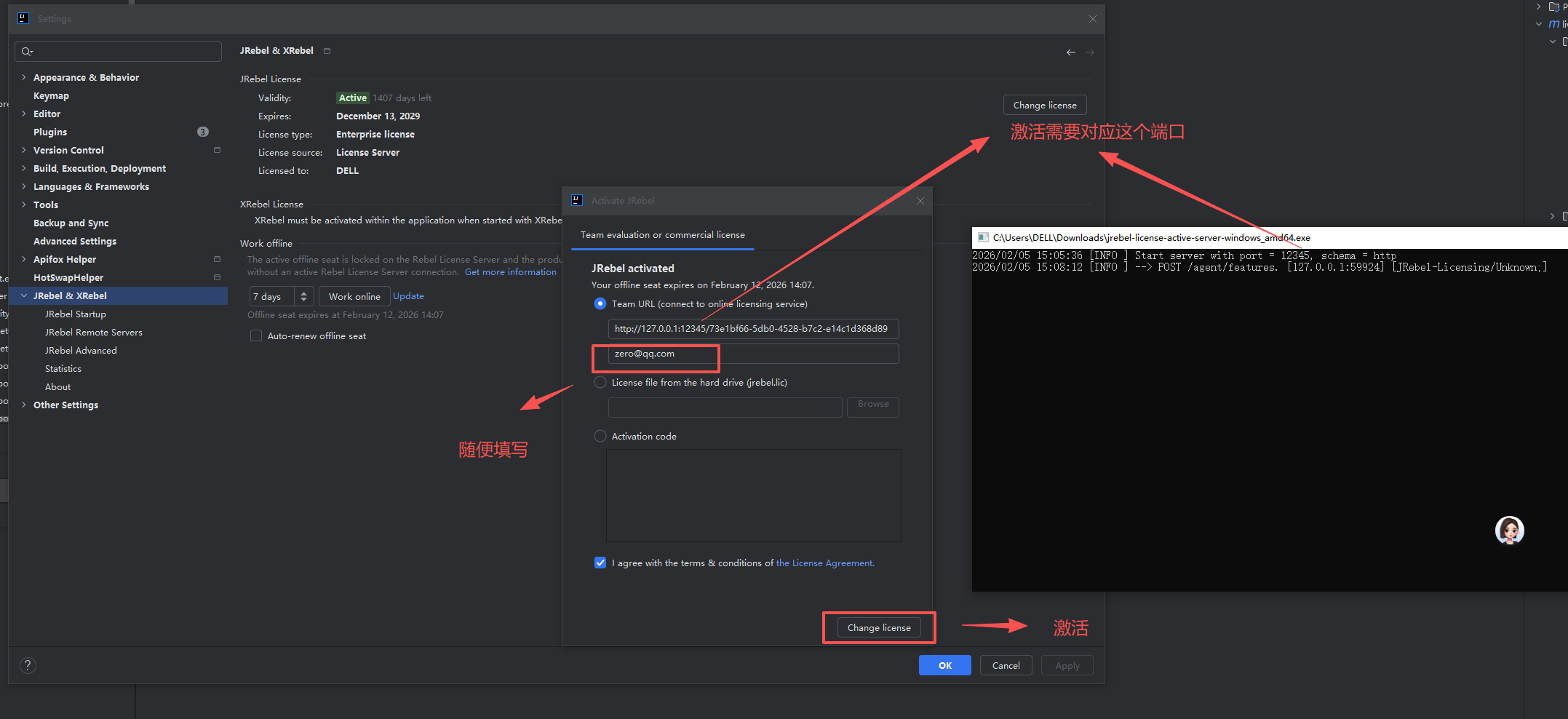This screenshot has height=719, width=1568.
Task: Close the Settings window
Action: click(x=1093, y=19)
